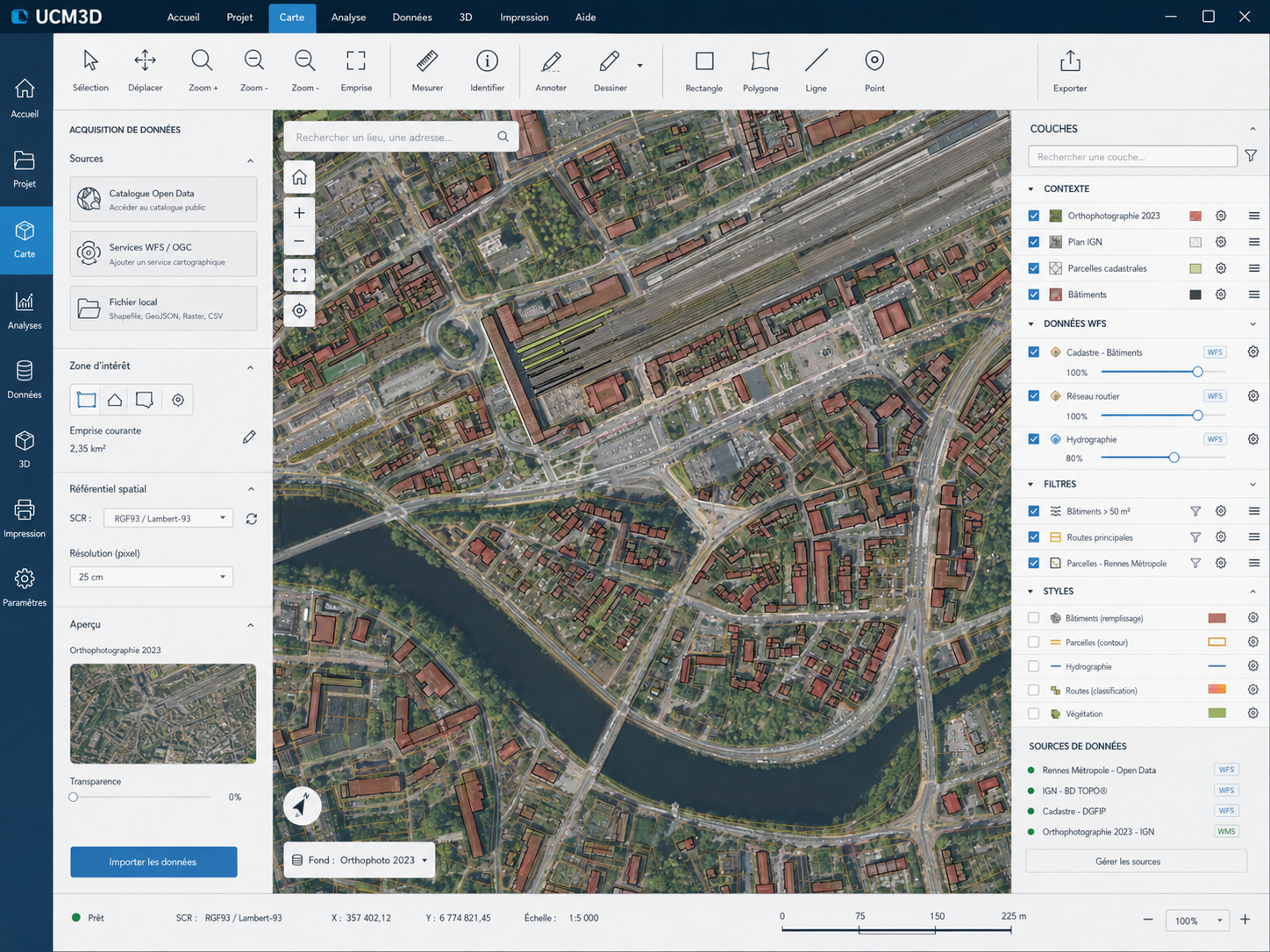Click the map home view button
1270x952 pixels.
click(x=299, y=177)
